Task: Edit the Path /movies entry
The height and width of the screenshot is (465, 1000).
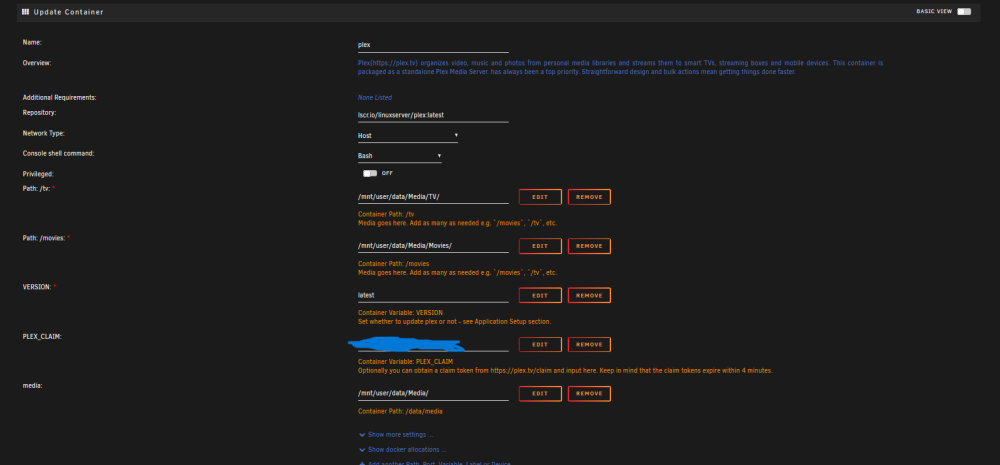Action: point(540,246)
